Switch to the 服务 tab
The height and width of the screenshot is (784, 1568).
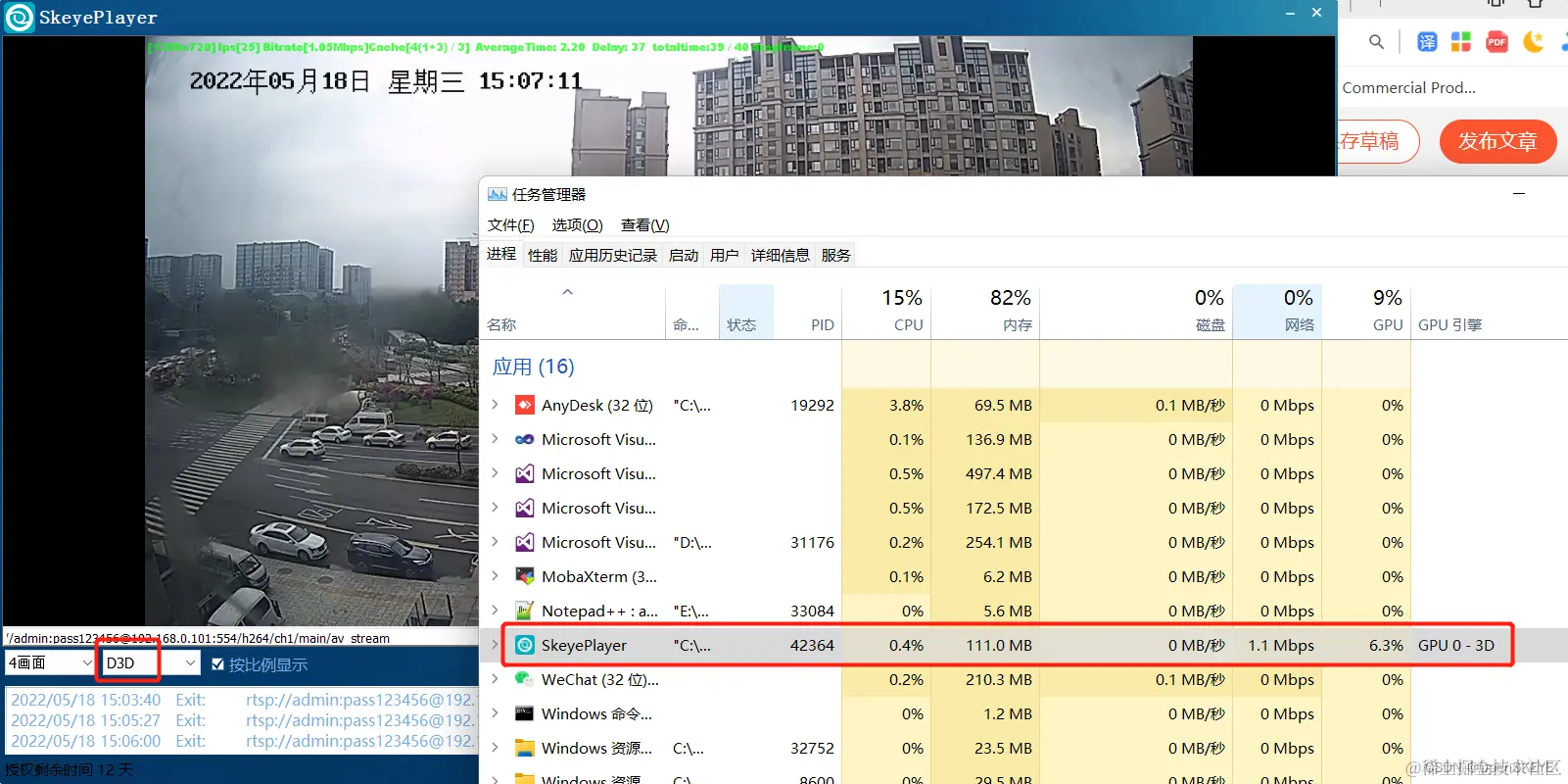836,256
